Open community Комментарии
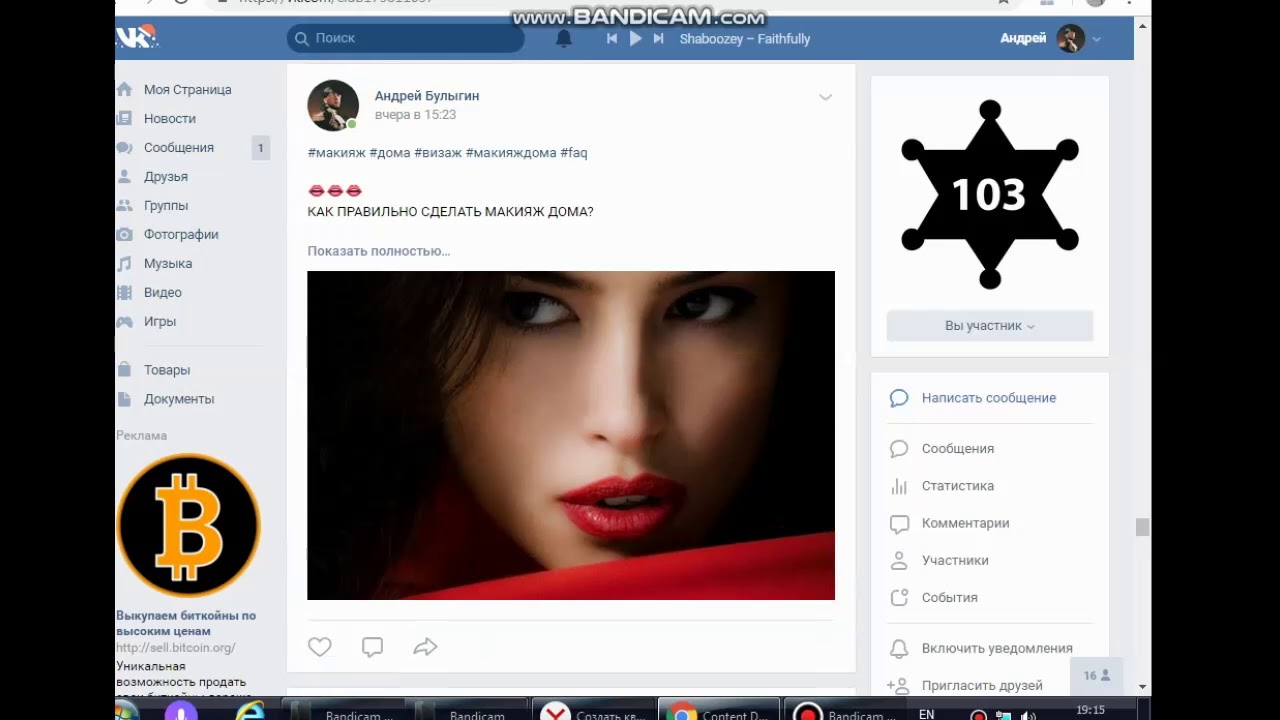The image size is (1280, 720). click(965, 523)
